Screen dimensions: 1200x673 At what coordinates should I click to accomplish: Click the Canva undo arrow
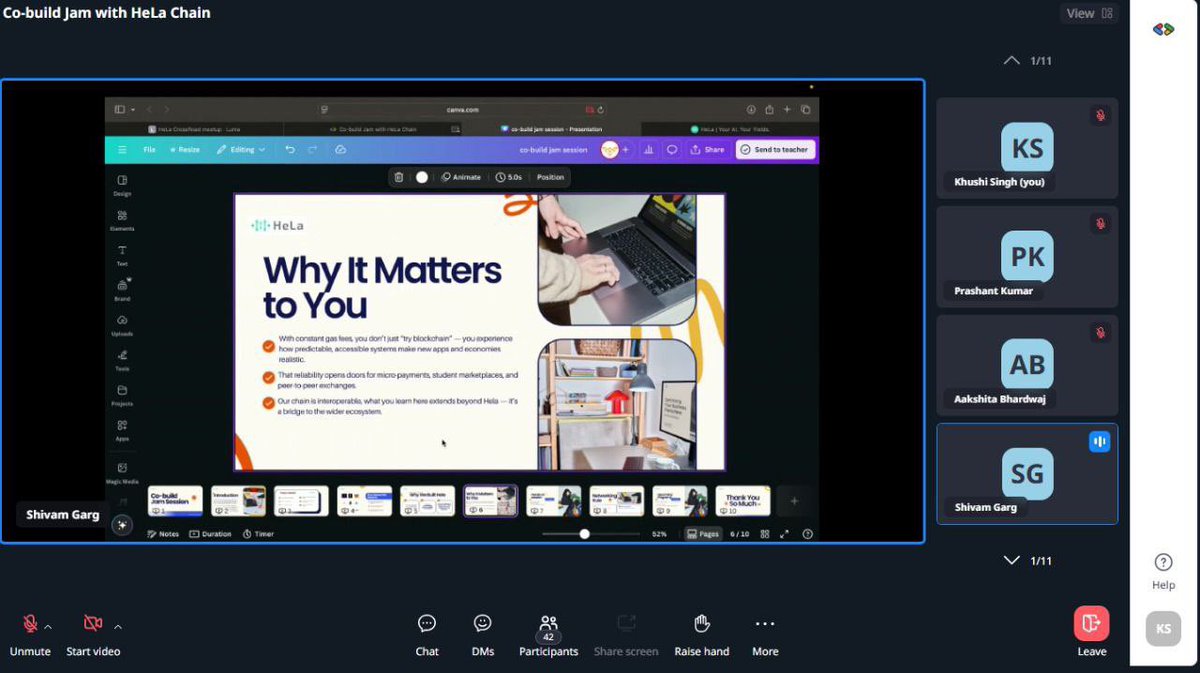(x=290, y=150)
